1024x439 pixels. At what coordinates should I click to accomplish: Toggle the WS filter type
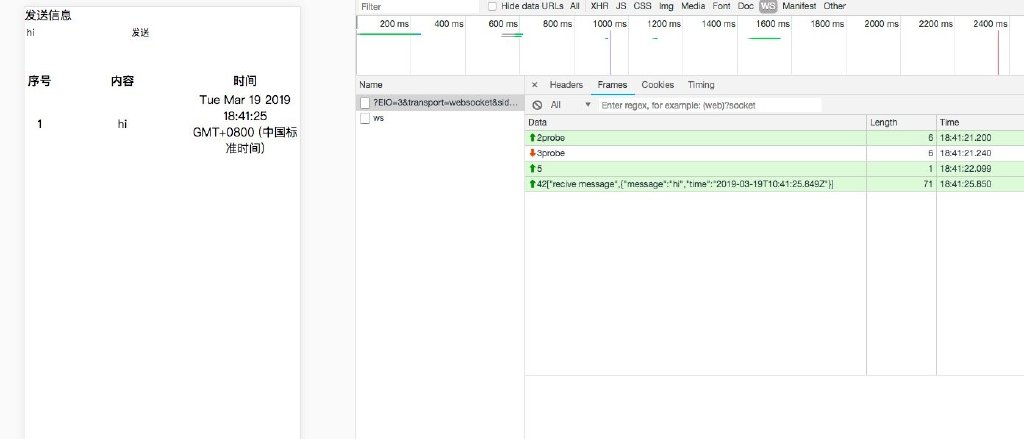tap(768, 6)
